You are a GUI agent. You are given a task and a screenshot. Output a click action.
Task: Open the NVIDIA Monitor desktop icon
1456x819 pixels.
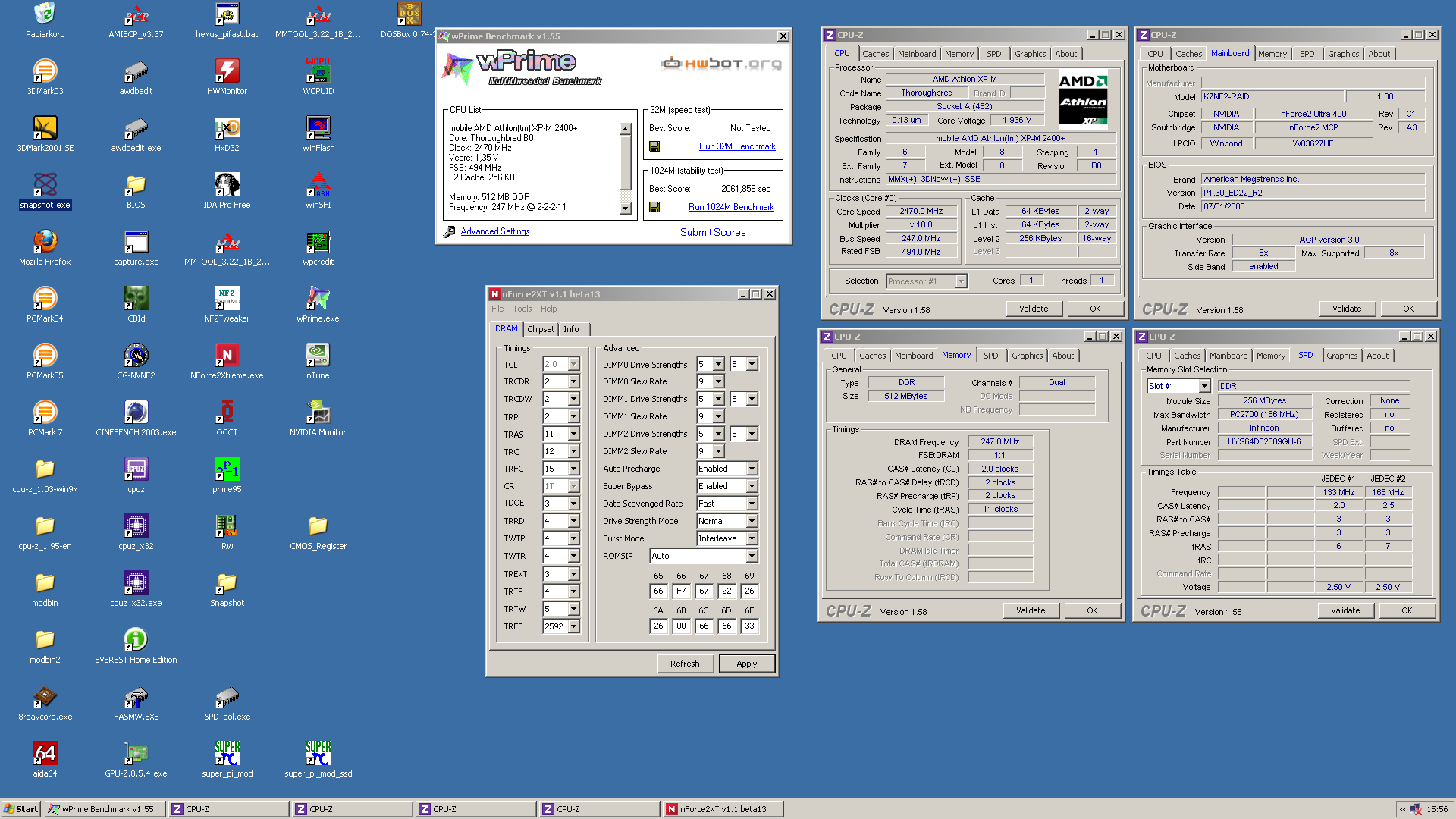coord(318,419)
